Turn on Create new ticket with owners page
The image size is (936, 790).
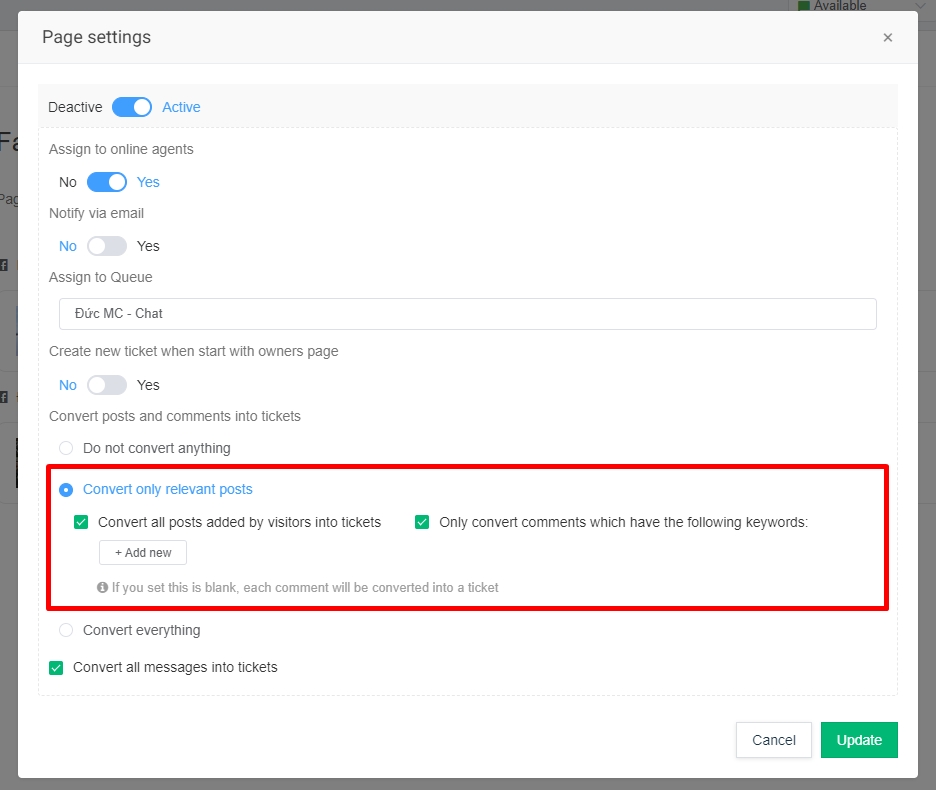107,385
